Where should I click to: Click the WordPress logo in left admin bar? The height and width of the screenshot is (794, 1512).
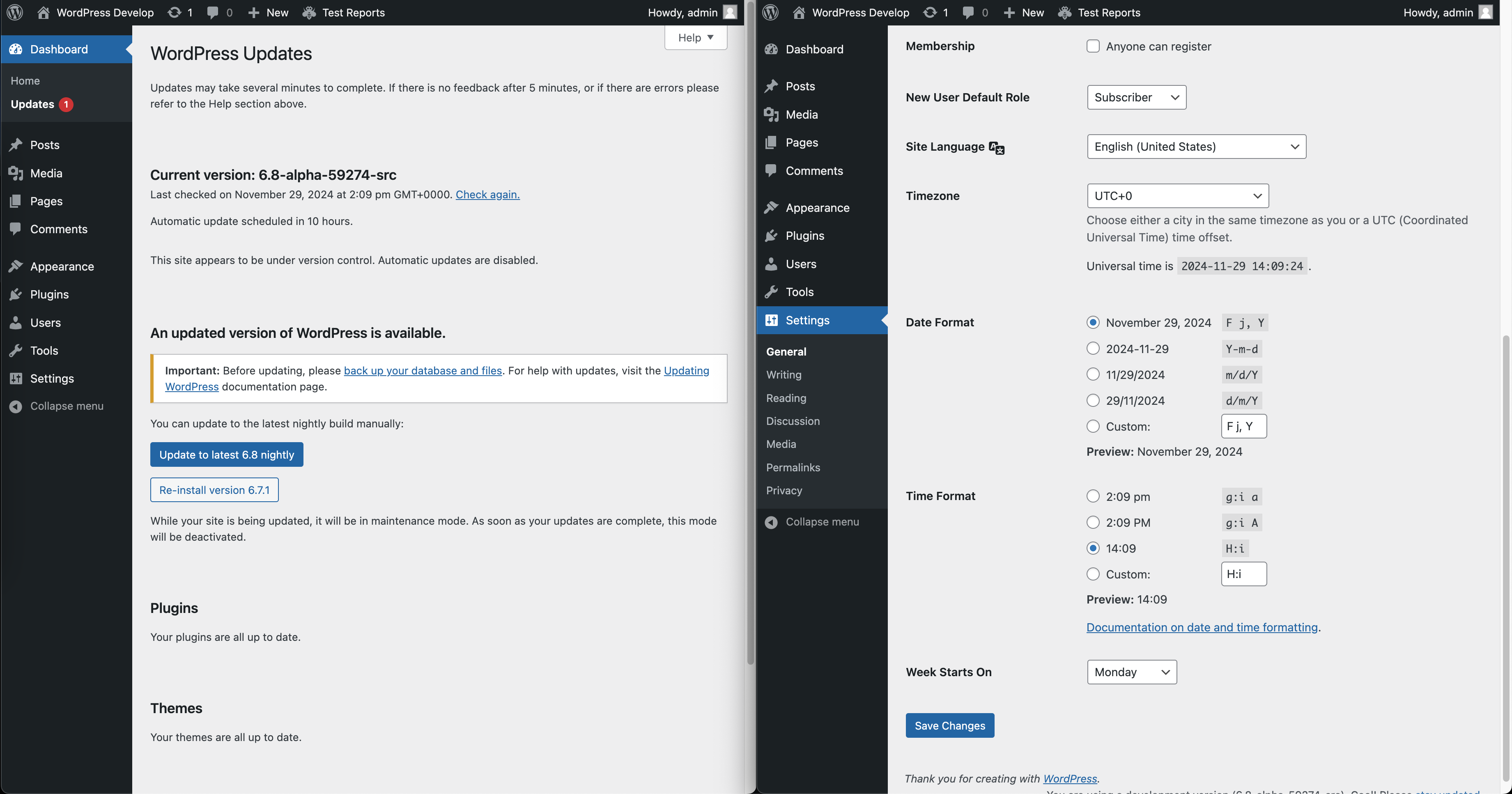(x=15, y=12)
